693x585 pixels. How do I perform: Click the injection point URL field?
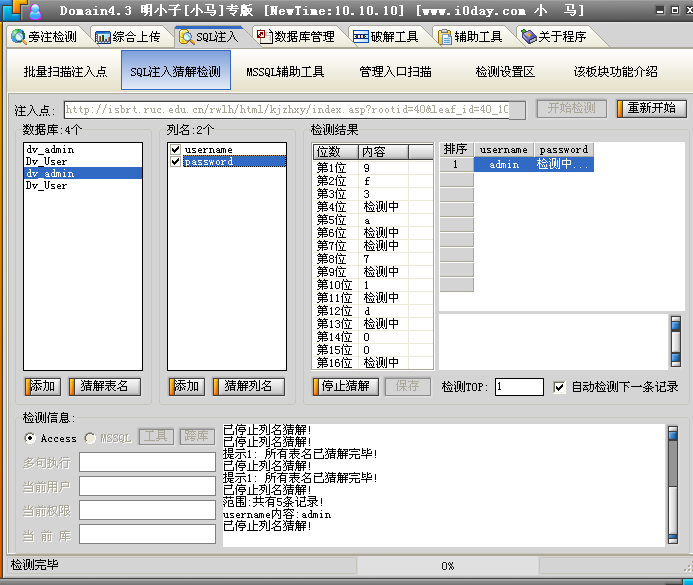(295, 110)
